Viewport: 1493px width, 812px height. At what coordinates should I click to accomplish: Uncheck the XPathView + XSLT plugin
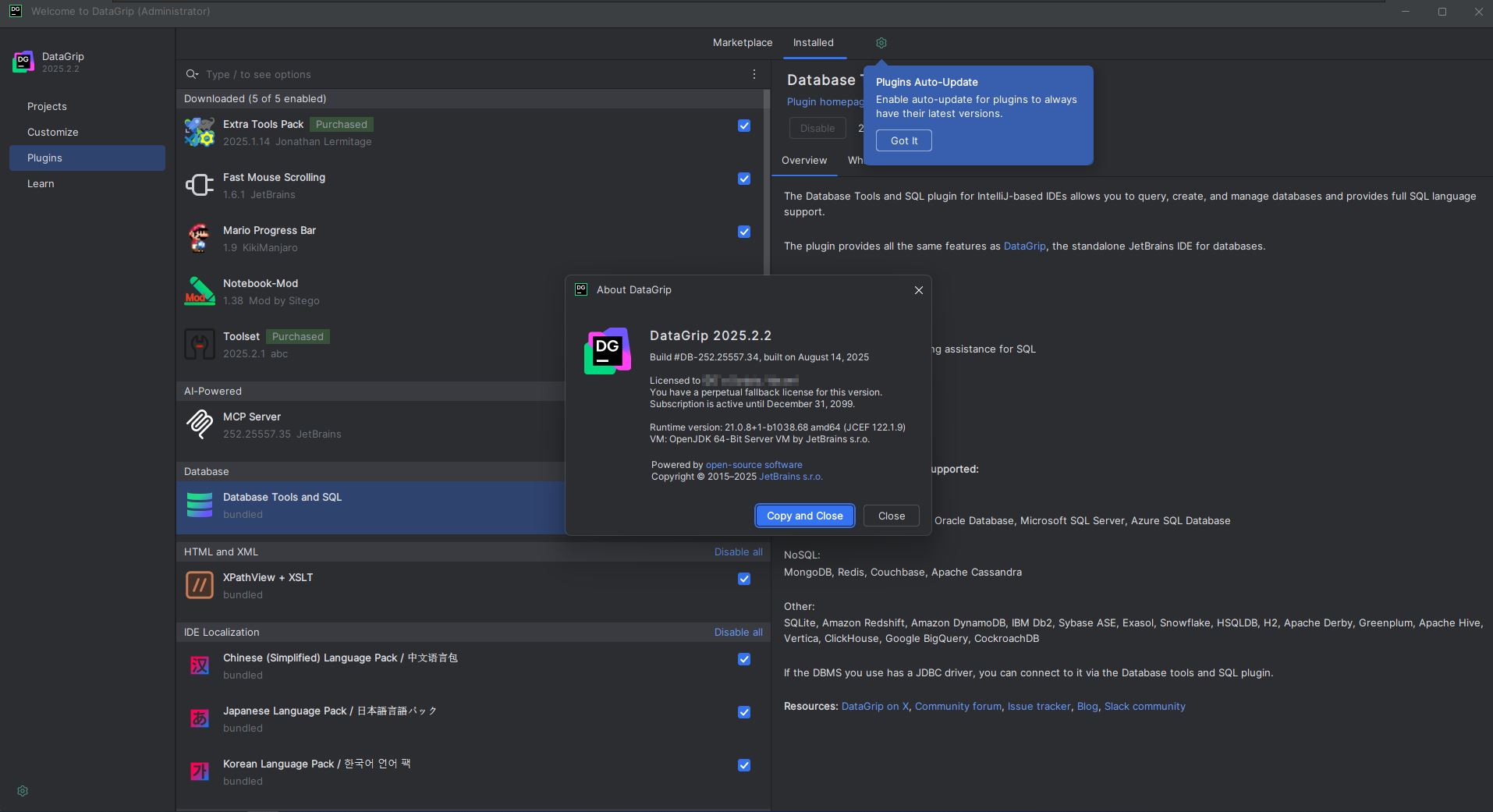(x=744, y=579)
